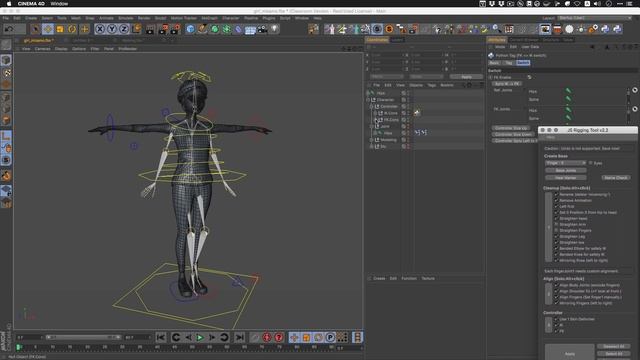Viewport: 640px width, 360px height.
Task: Click Name Check button in Rigging Tool
Action: [616, 178]
